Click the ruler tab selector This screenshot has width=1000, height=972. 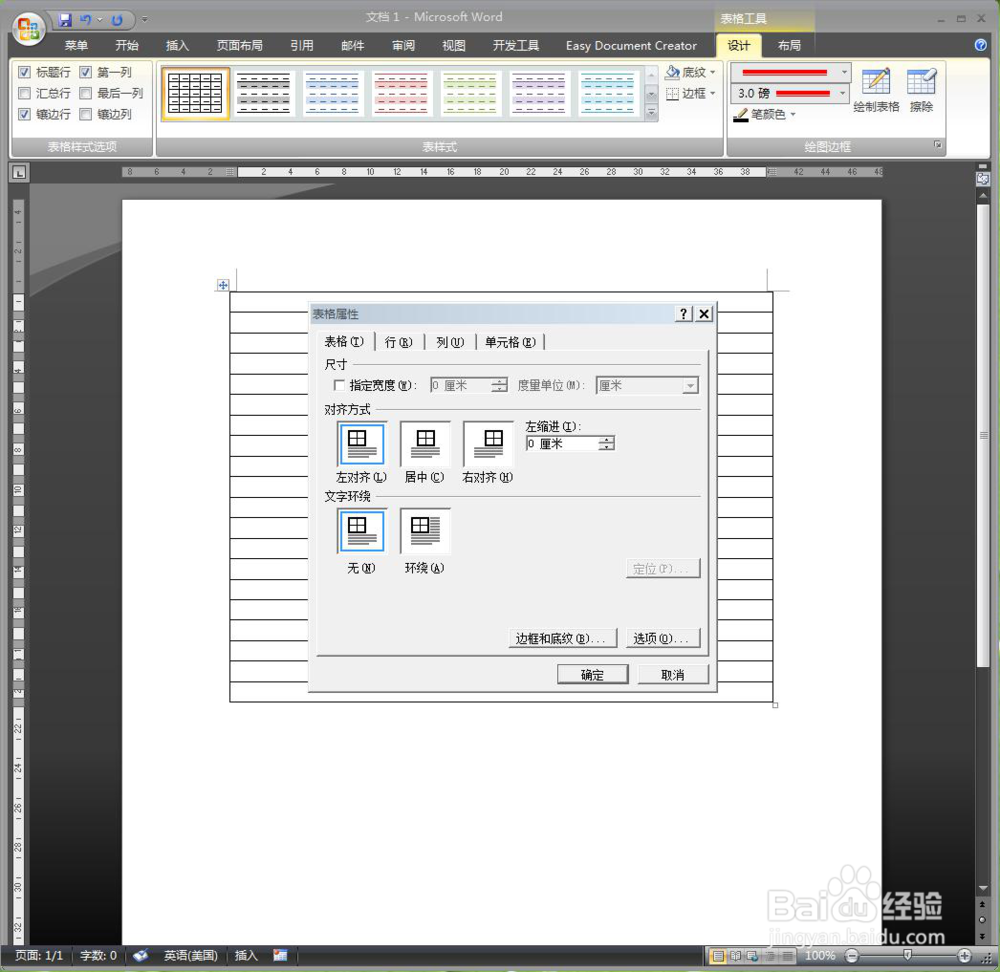(19, 172)
